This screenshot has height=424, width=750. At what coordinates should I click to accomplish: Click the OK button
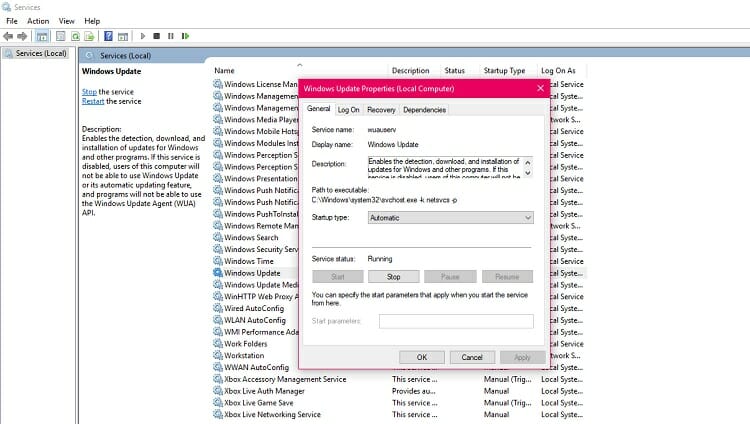(x=422, y=357)
